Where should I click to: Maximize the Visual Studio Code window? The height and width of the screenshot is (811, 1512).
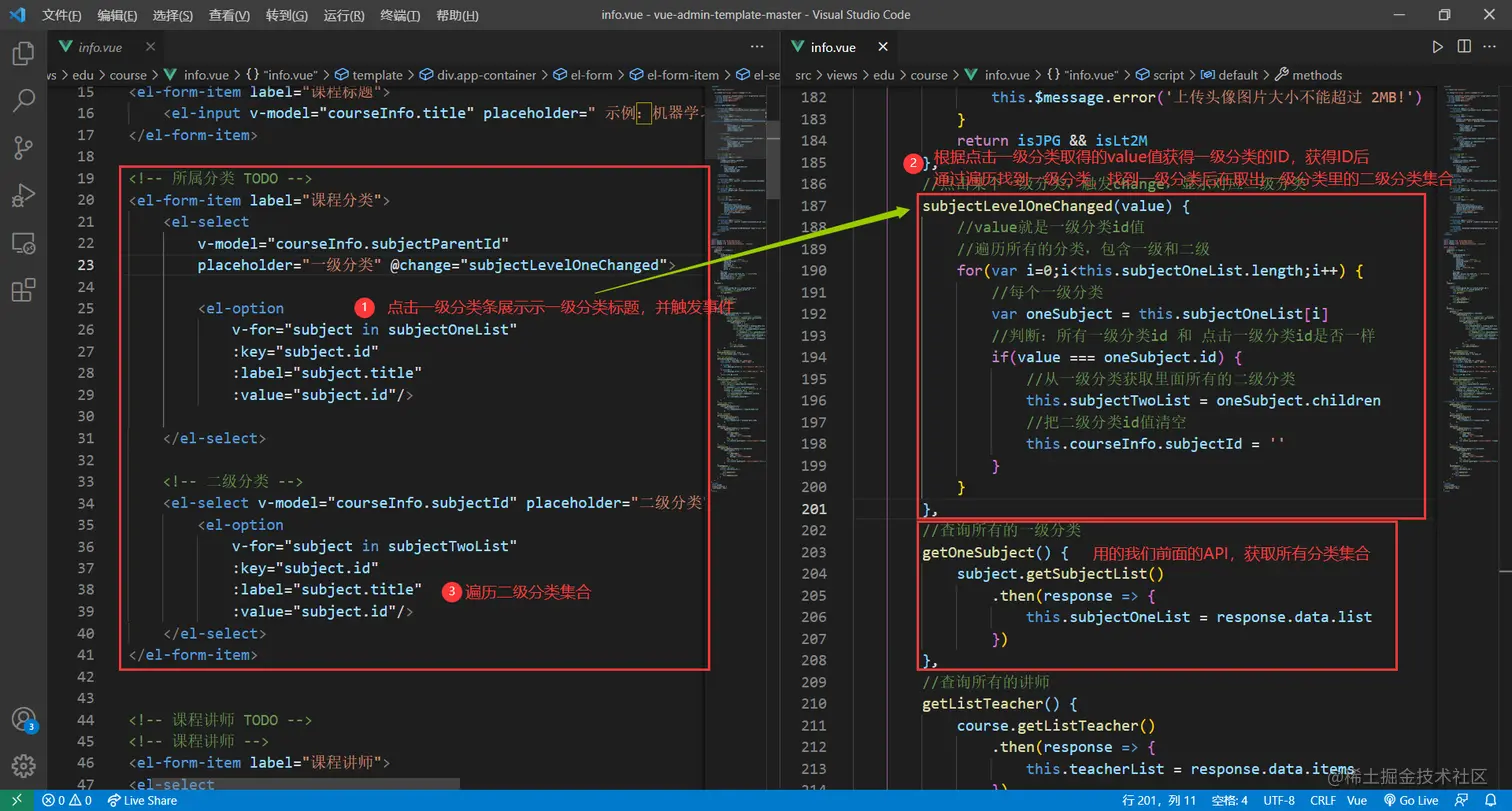(x=1444, y=15)
